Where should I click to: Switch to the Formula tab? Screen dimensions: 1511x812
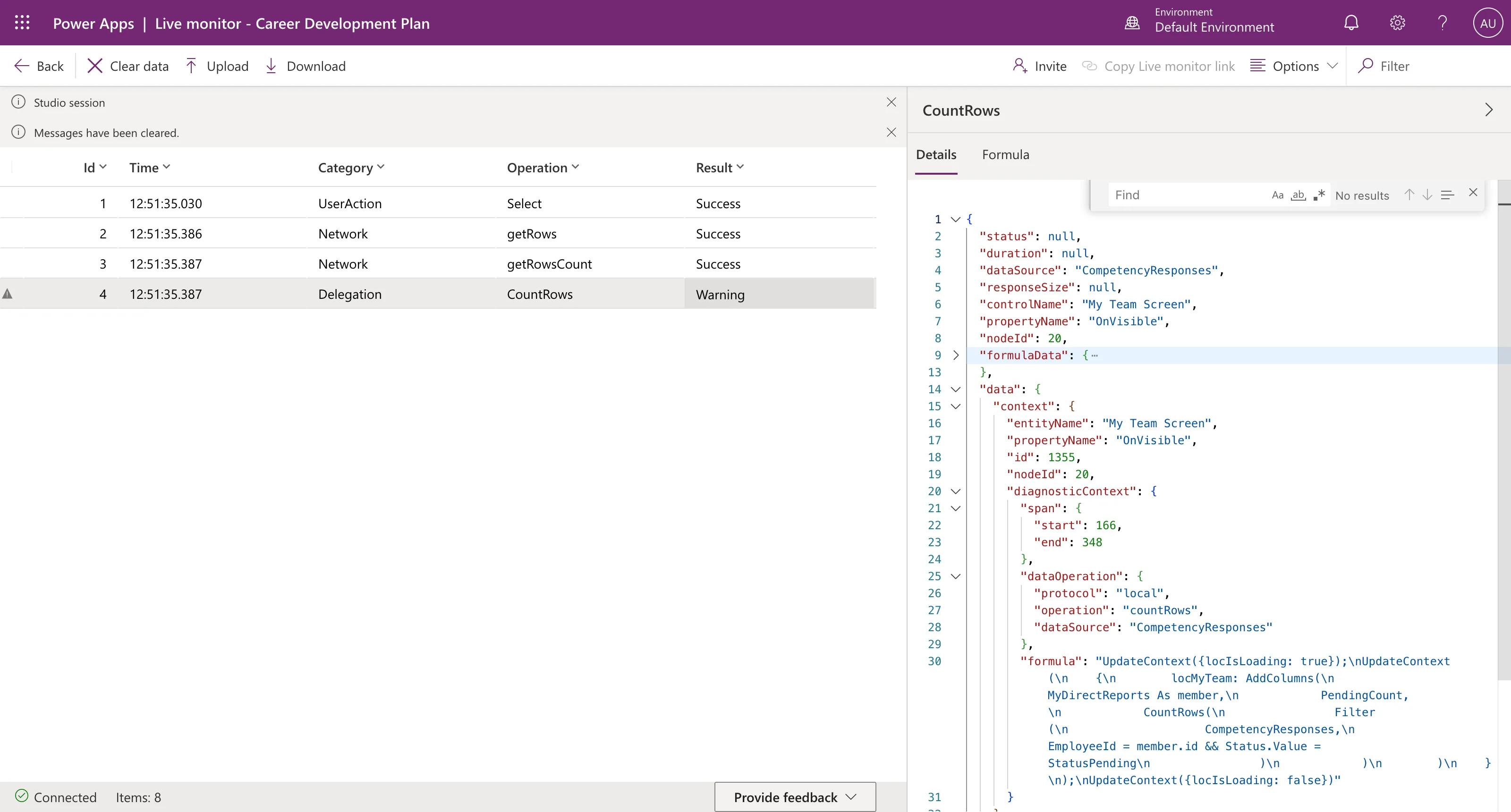coord(1005,155)
